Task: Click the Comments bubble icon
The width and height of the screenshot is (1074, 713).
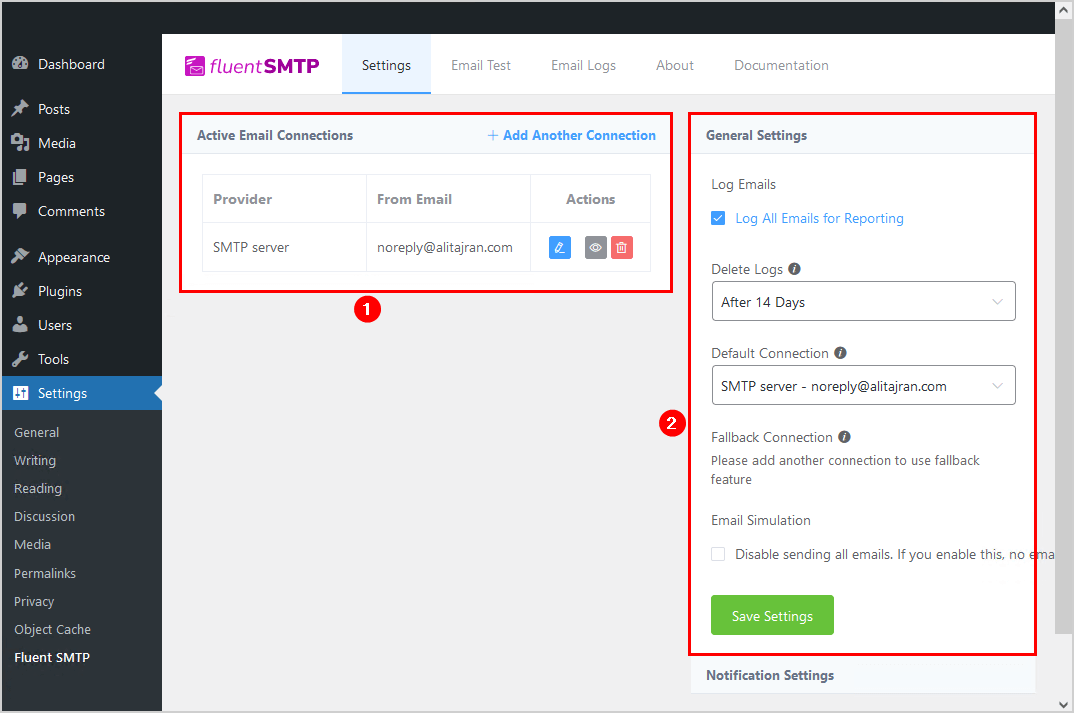Action: click(x=21, y=210)
